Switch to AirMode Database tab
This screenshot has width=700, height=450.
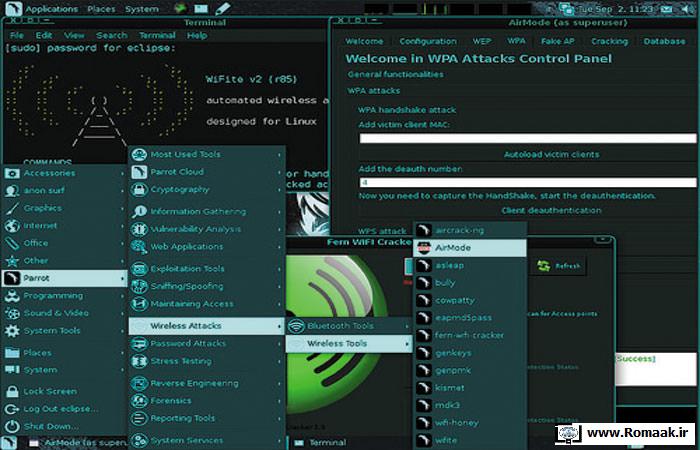pos(664,41)
